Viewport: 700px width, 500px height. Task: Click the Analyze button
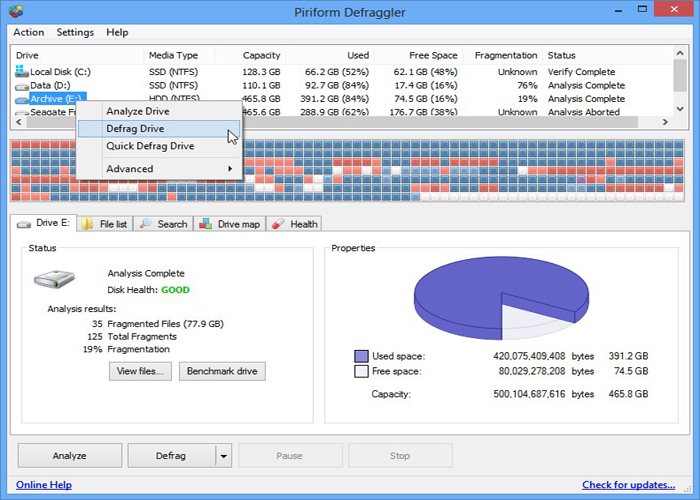pos(70,455)
